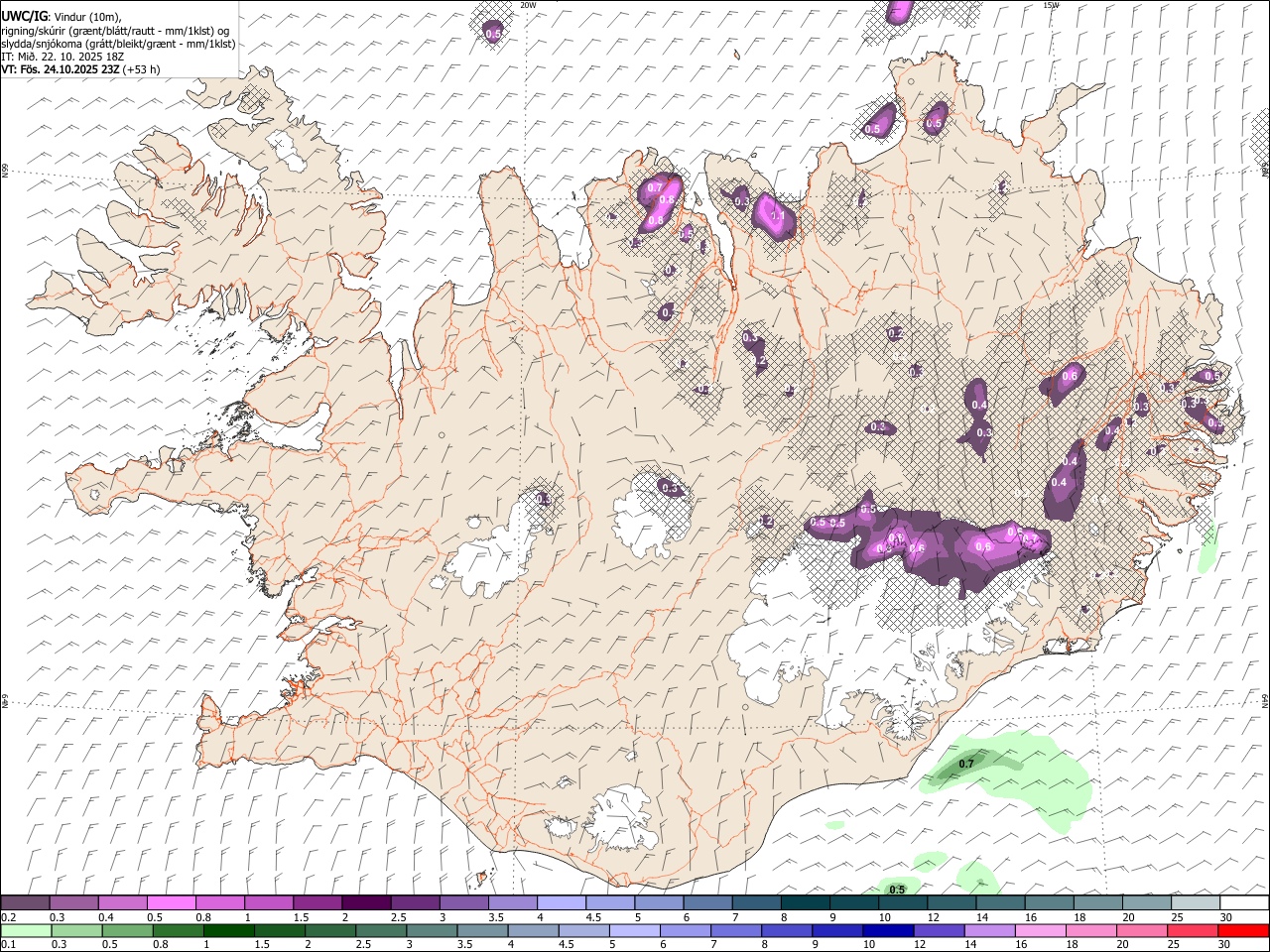Select the 'rigning/skúrir' legend description line
Image resolution: width=1270 pixels, height=952 pixels.
115,31
